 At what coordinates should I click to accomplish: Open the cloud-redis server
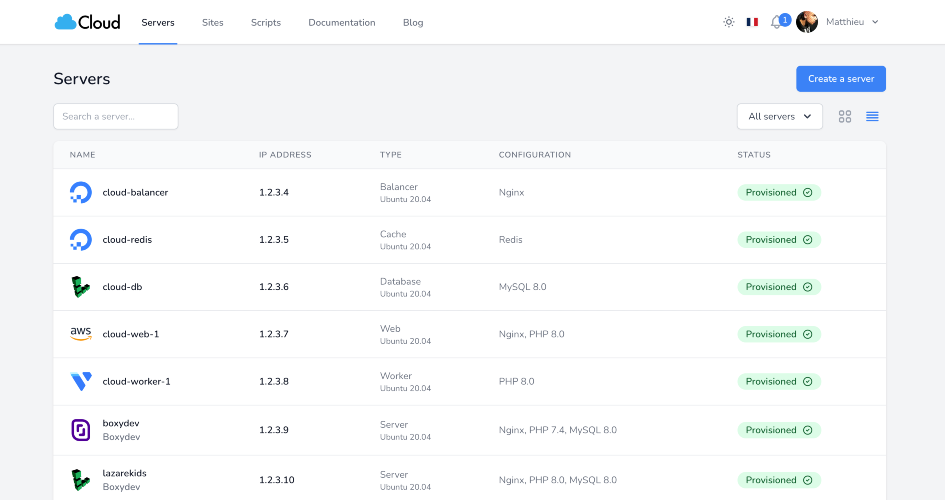pyautogui.click(x=127, y=240)
